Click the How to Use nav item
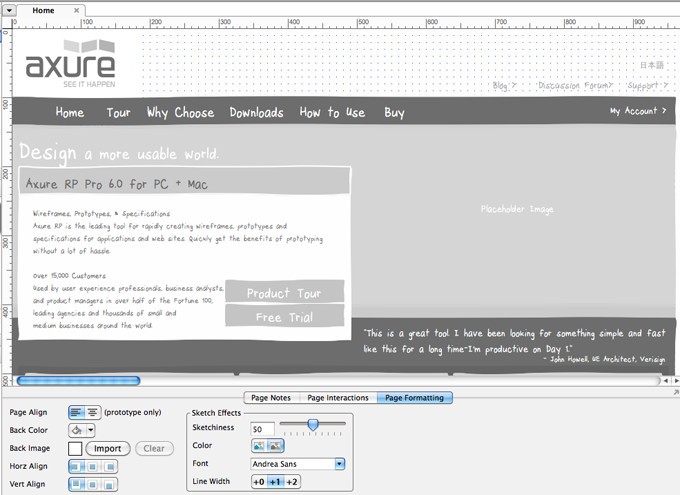The image size is (680, 495). 332,112
